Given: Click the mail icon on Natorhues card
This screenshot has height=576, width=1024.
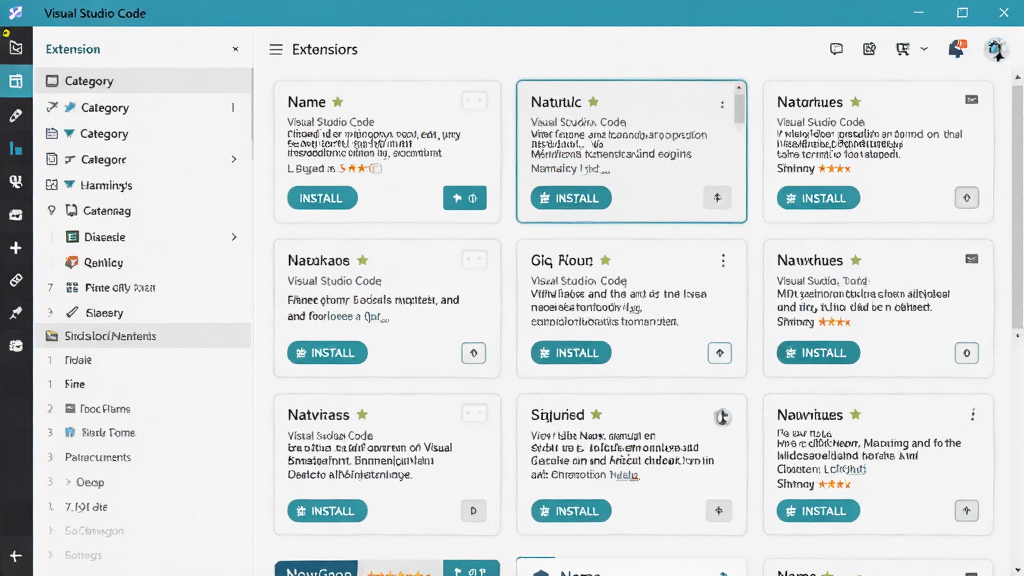Looking at the screenshot, I should [972, 100].
